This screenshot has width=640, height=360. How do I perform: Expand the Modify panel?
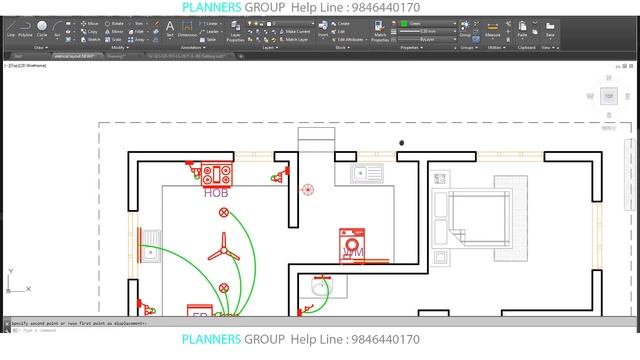pyautogui.click(x=120, y=48)
